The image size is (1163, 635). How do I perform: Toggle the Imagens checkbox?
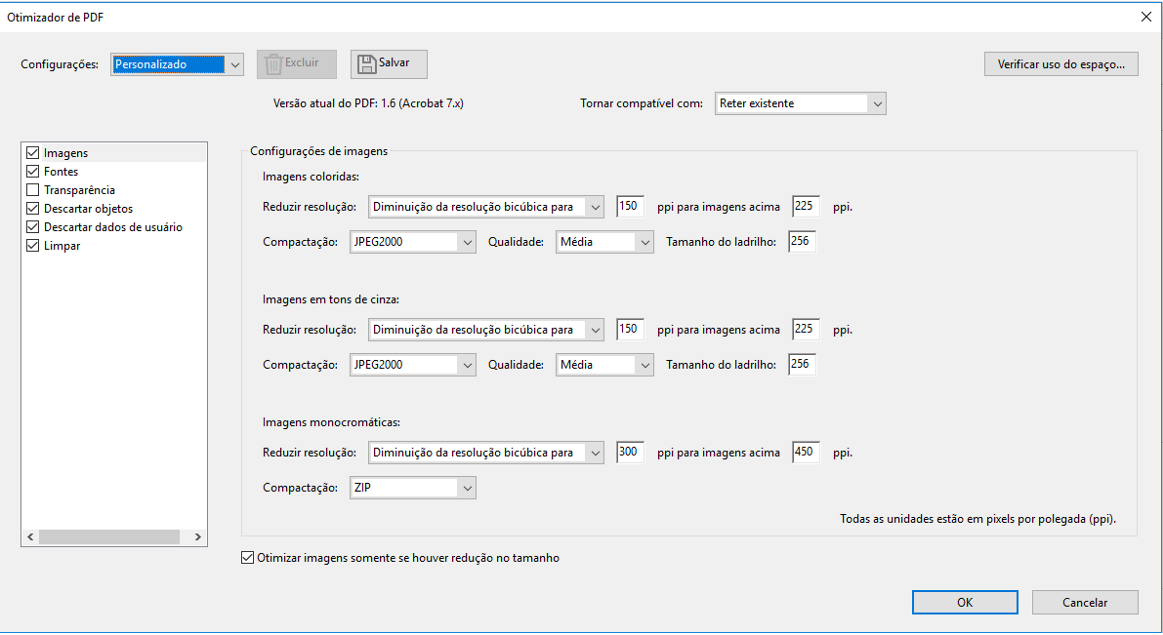tap(33, 153)
